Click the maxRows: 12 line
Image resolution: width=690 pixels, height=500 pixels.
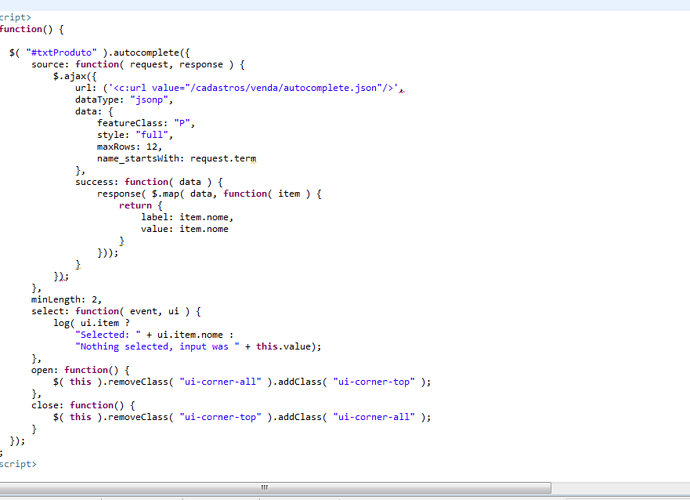[x=130, y=147]
